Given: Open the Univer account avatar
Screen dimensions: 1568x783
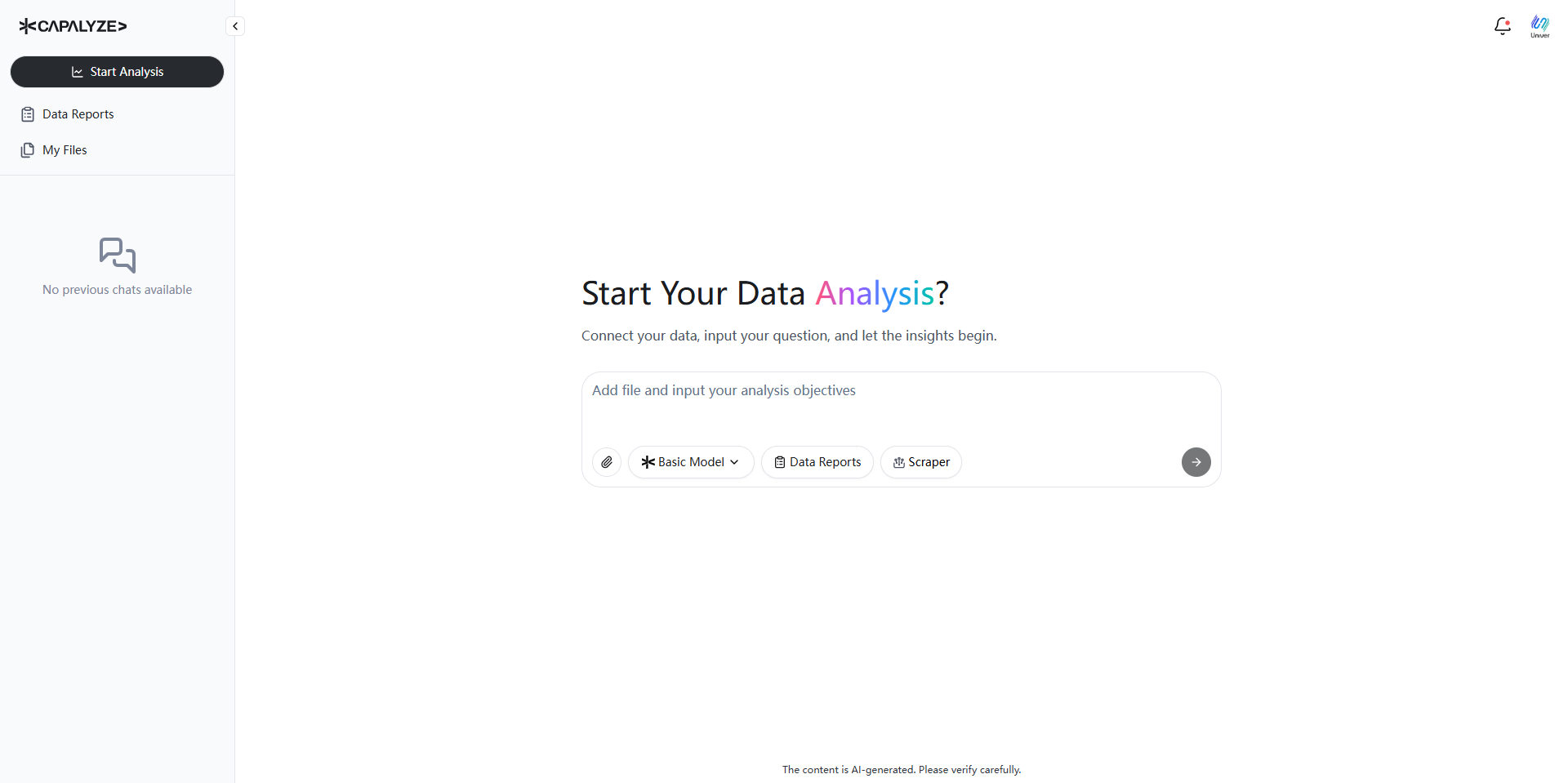Looking at the screenshot, I should tap(1540, 26).
